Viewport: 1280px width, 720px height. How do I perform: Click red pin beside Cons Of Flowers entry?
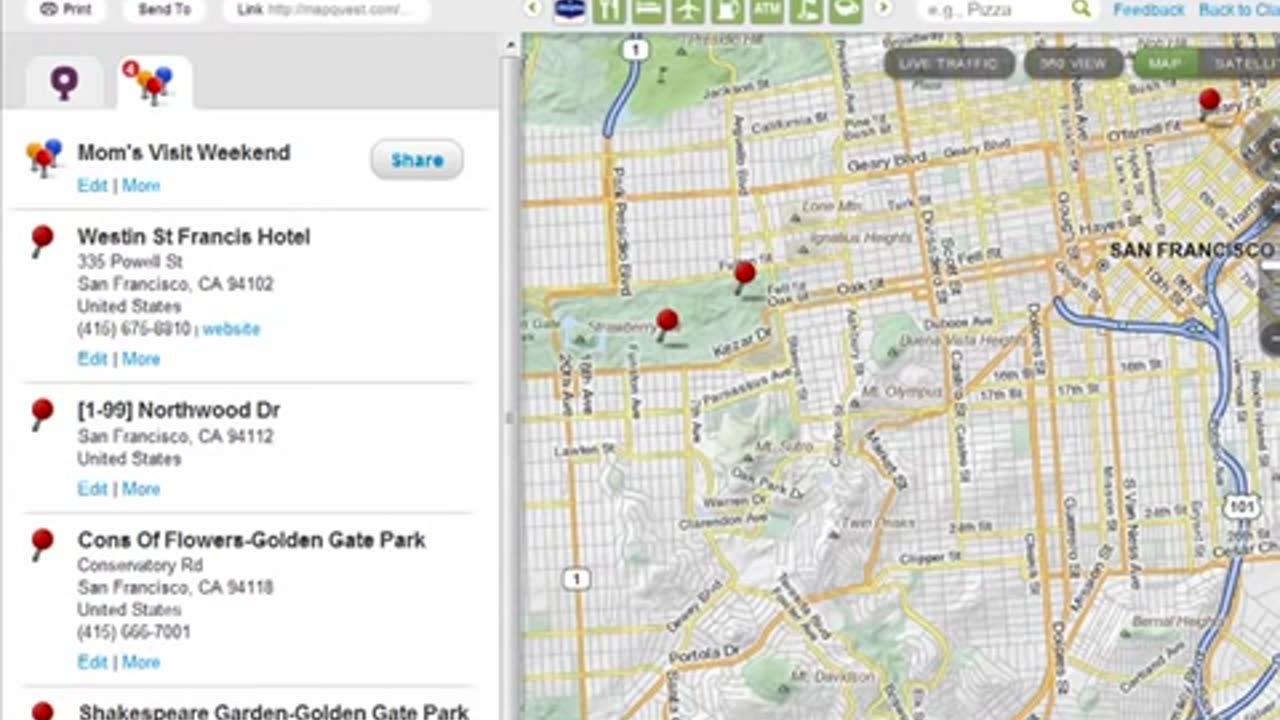(x=41, y=543)
